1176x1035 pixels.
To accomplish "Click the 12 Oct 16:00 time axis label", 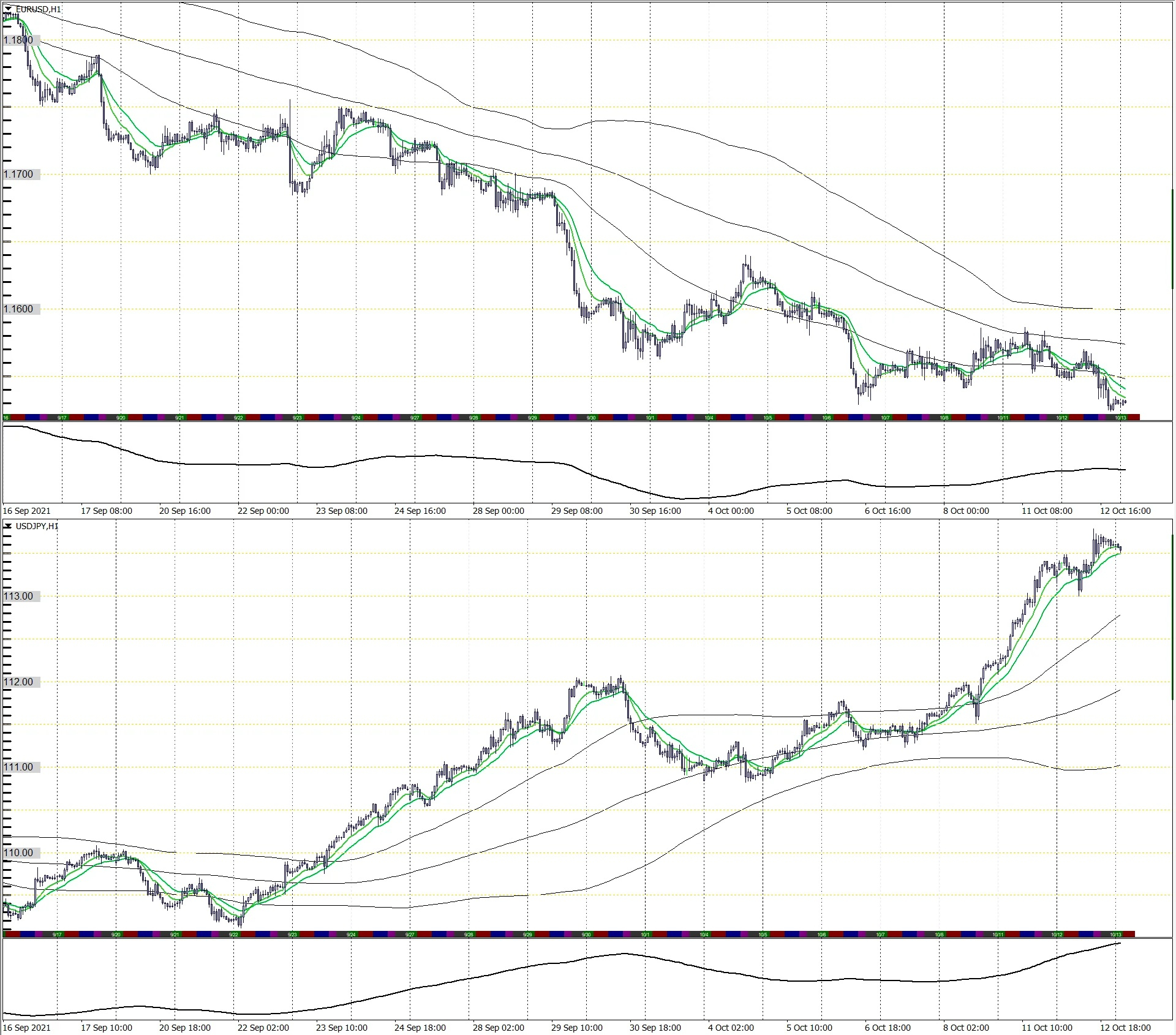I will click(x=1125, y=511).
